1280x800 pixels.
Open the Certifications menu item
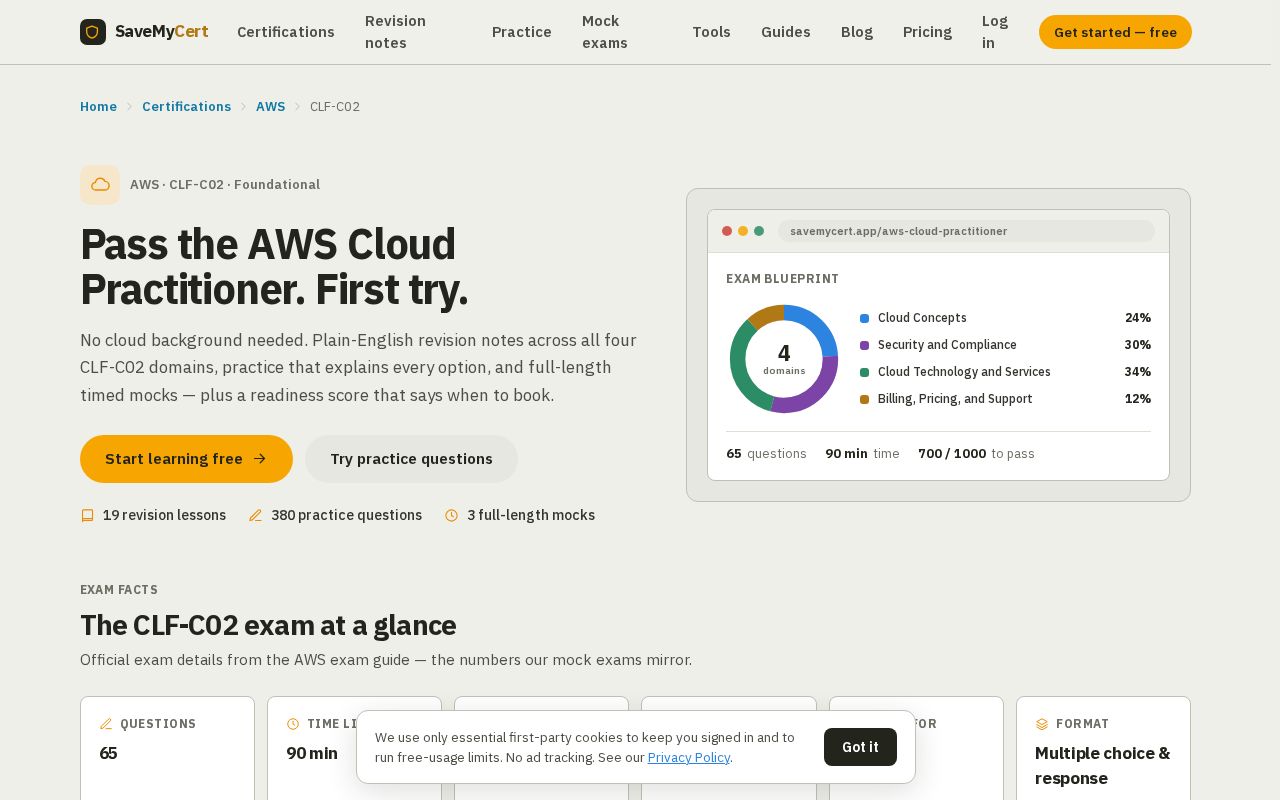[x=286, y=32]
